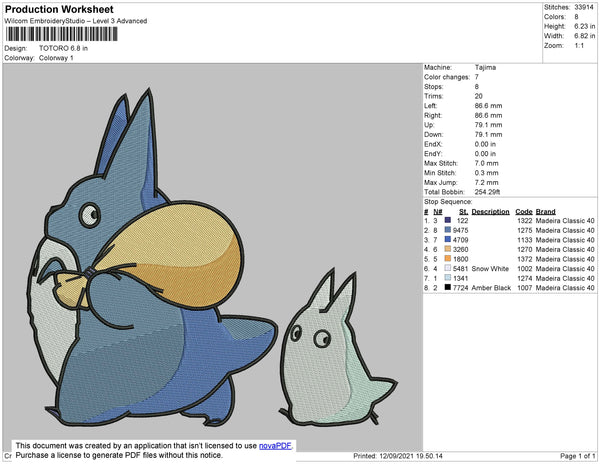Click the 'Stop Sequence:' heading

448,202
